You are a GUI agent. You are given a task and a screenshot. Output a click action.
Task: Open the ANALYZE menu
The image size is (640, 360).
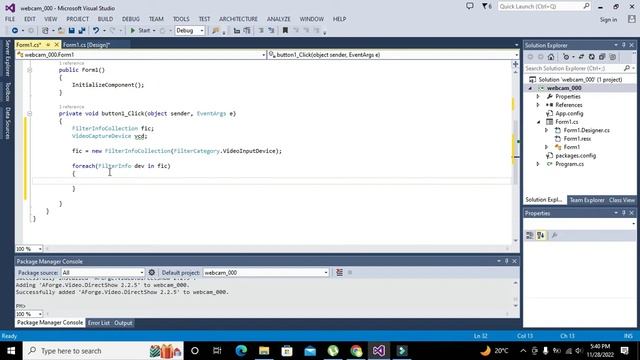[278, 19]
